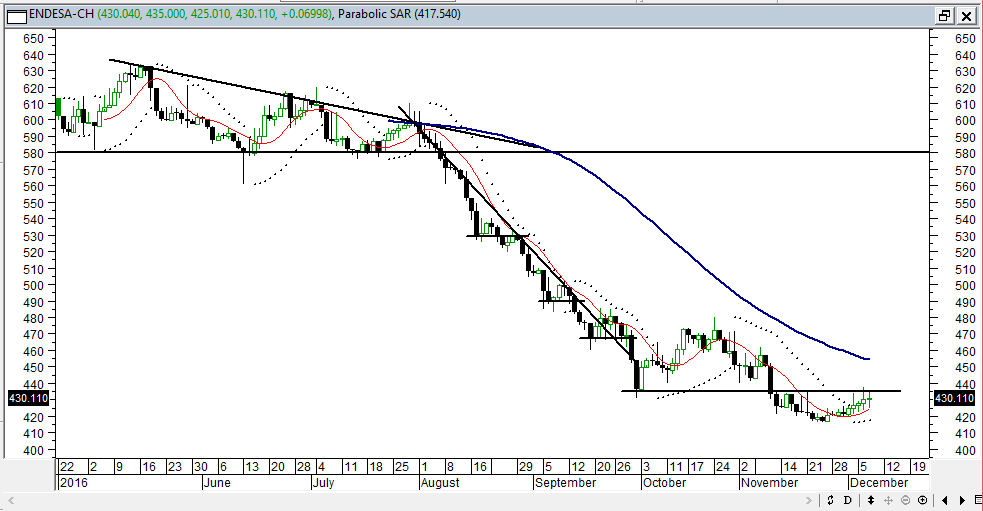Viewport: 983px width, 511px height.
Task: Click the 430.110 price tag on right axis
Action: 954,398
